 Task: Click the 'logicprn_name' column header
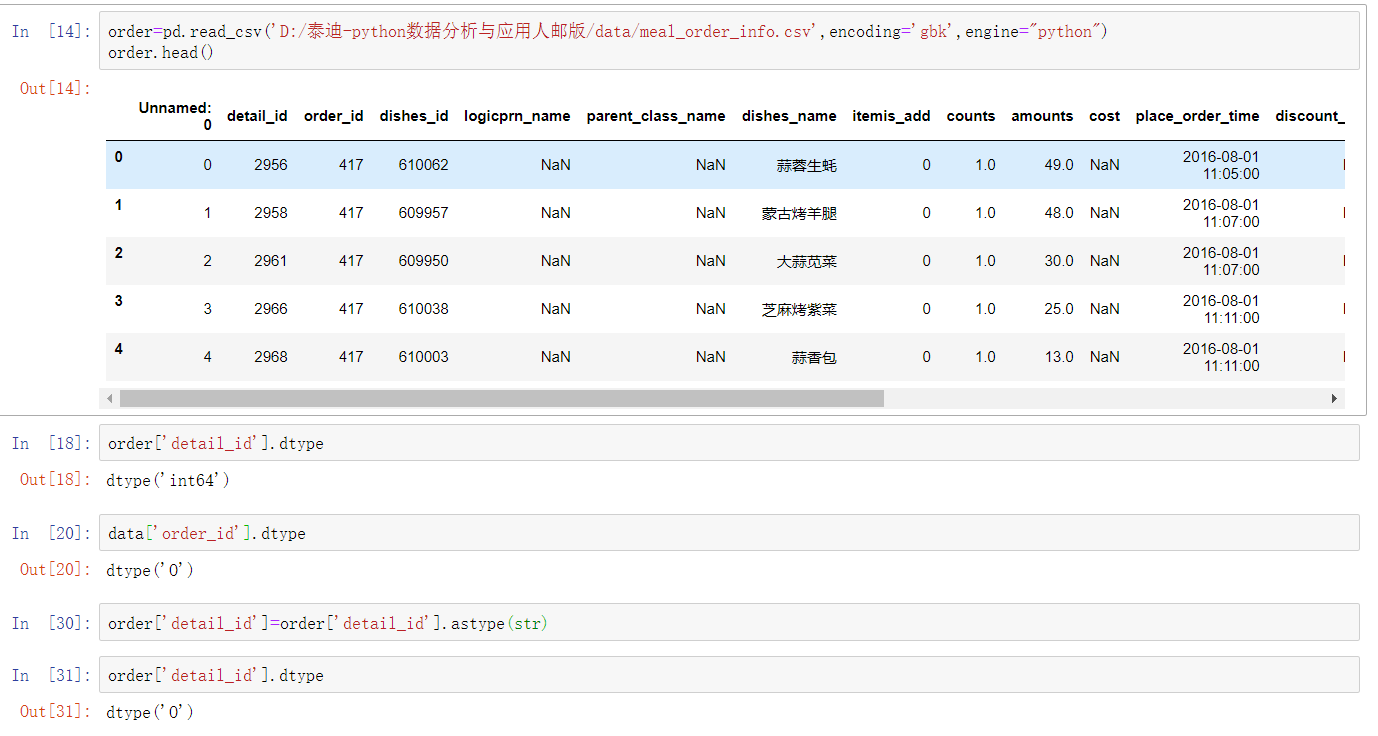517,116
